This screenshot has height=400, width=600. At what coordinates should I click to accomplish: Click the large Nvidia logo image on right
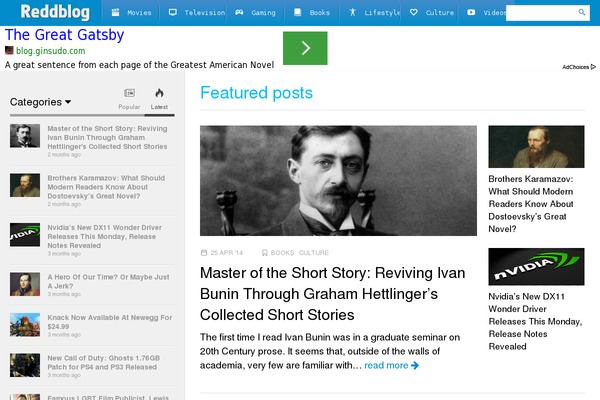coord(536,267)
